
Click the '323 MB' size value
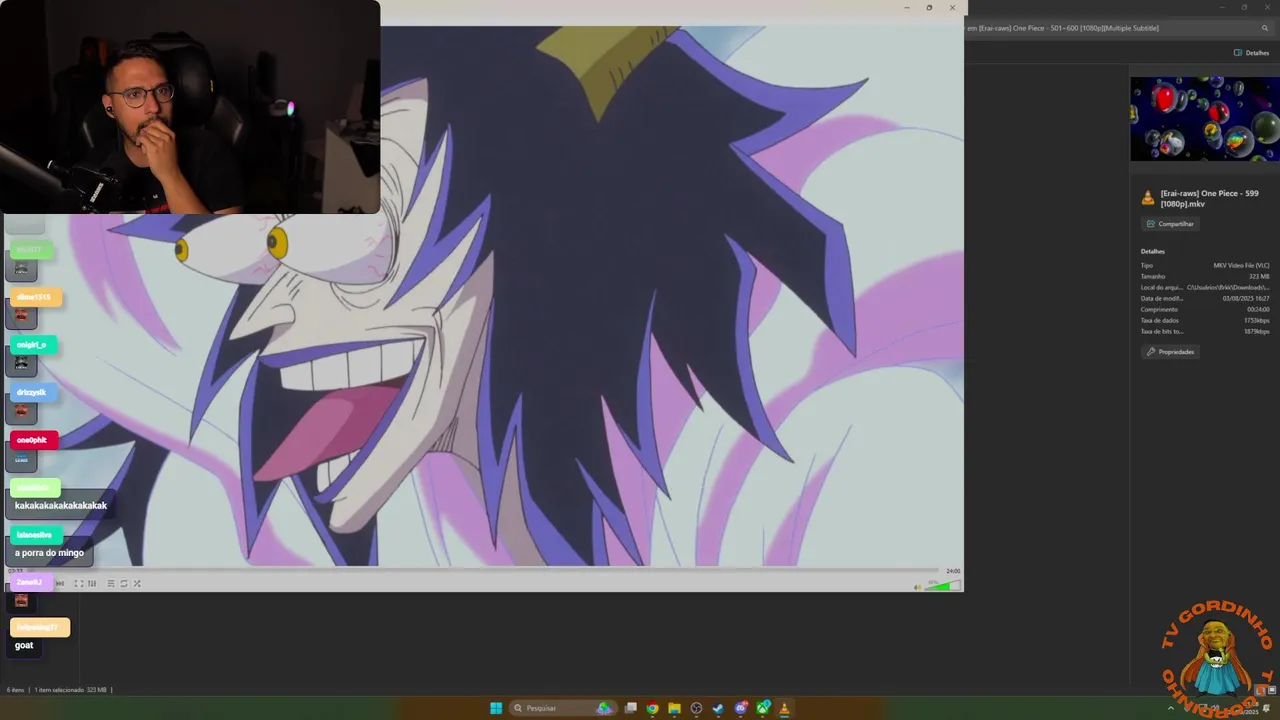pyautogui.click(x=1259, y=276)
